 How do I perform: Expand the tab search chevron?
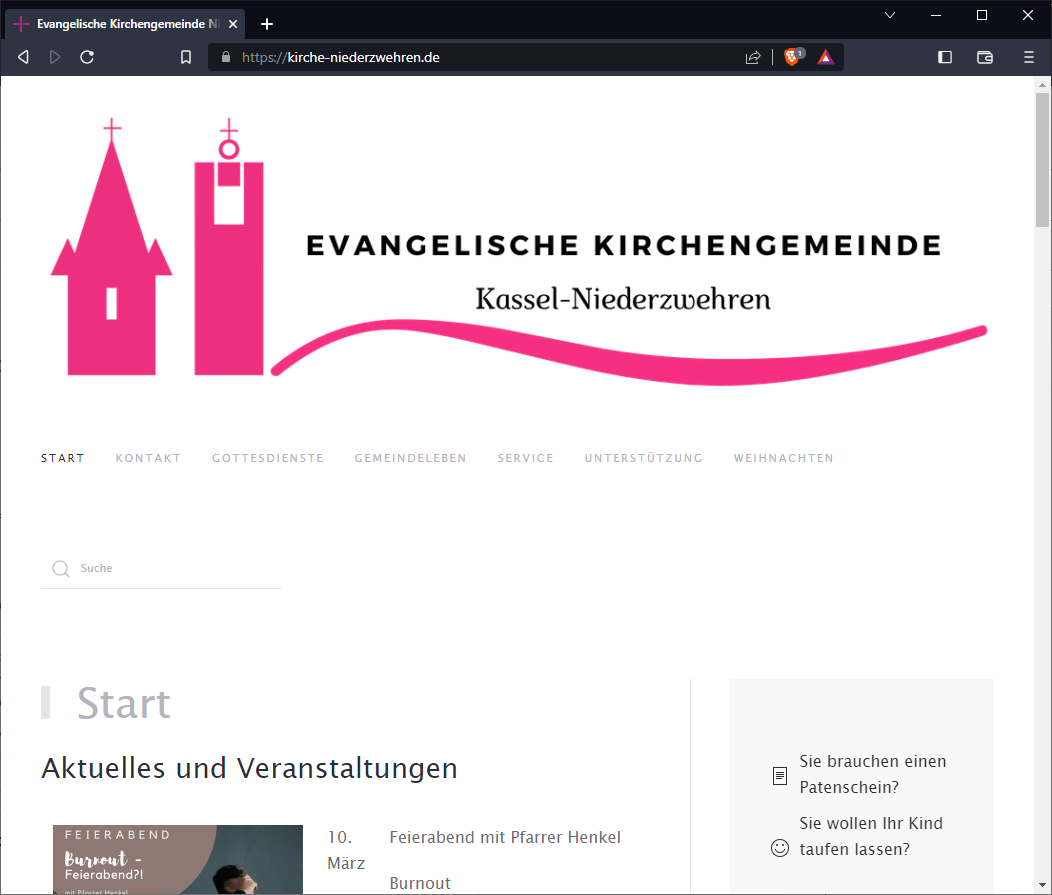(890, 15)
